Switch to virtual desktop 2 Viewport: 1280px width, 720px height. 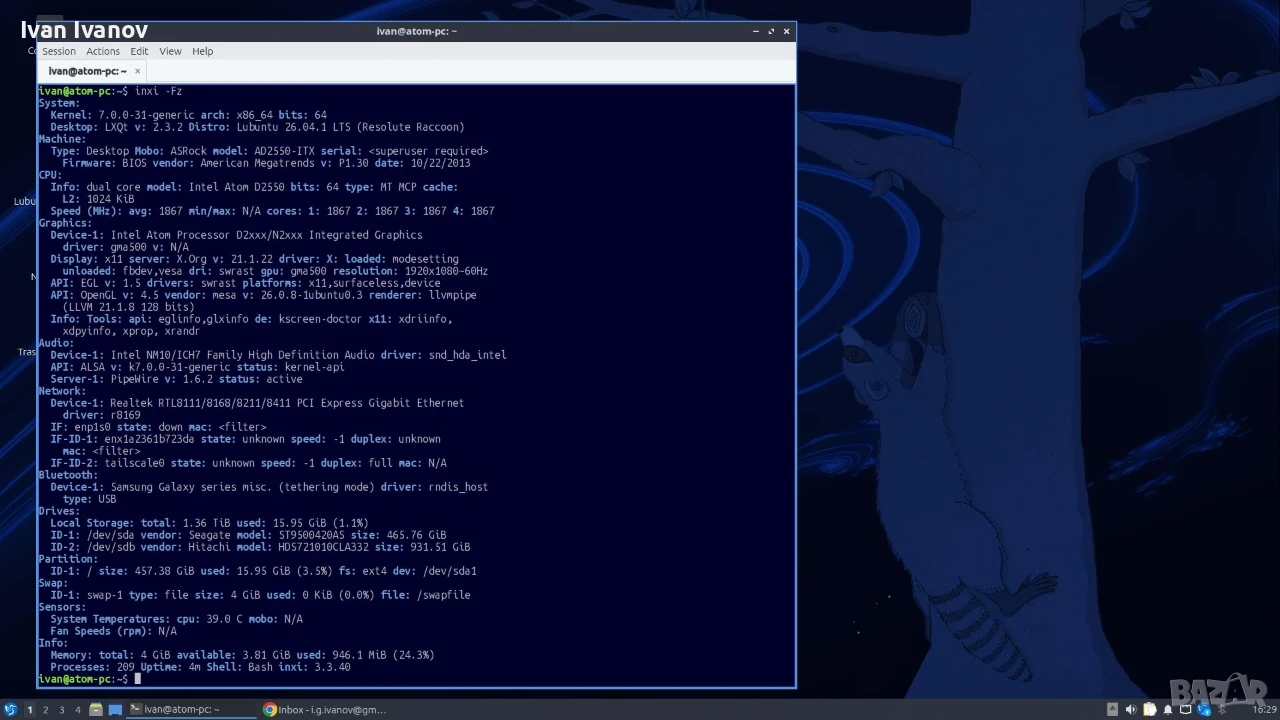click(x=45, y=710)
